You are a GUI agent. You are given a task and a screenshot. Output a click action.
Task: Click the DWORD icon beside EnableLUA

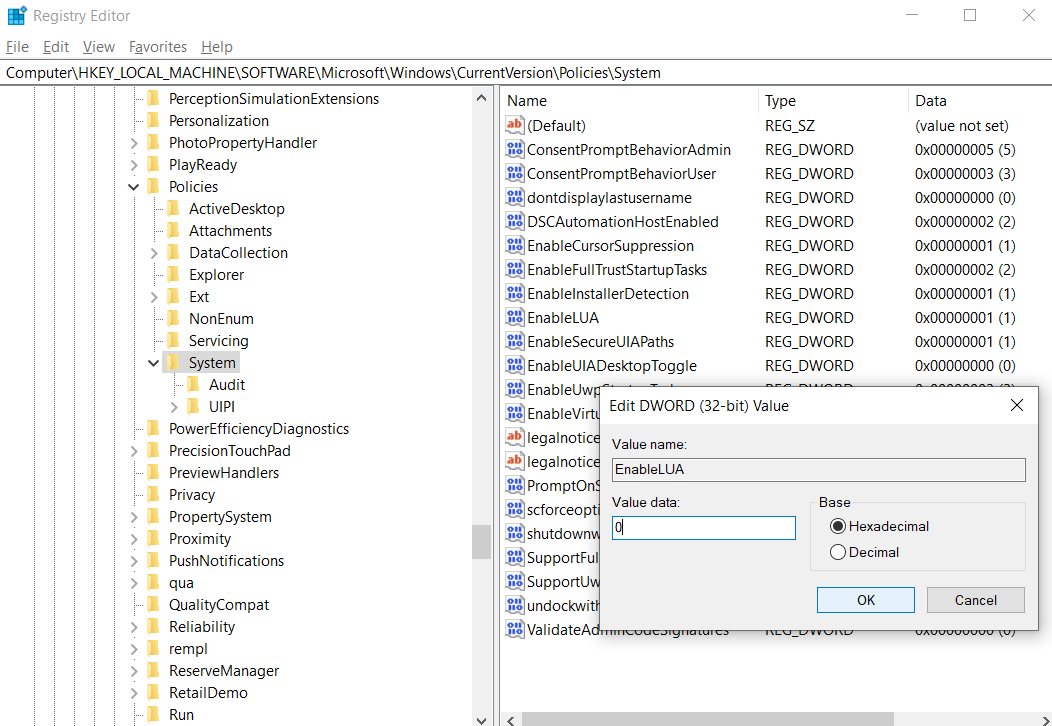pos(515,317)
